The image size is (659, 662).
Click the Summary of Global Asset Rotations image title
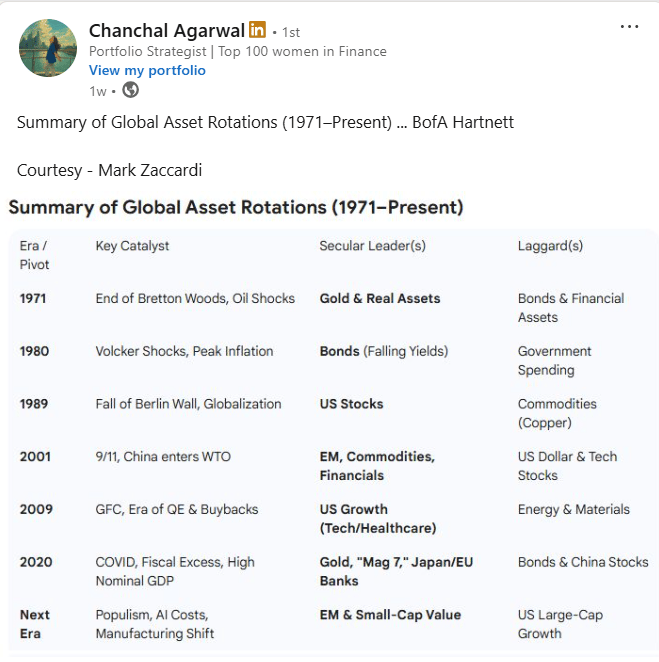point(236,207)
